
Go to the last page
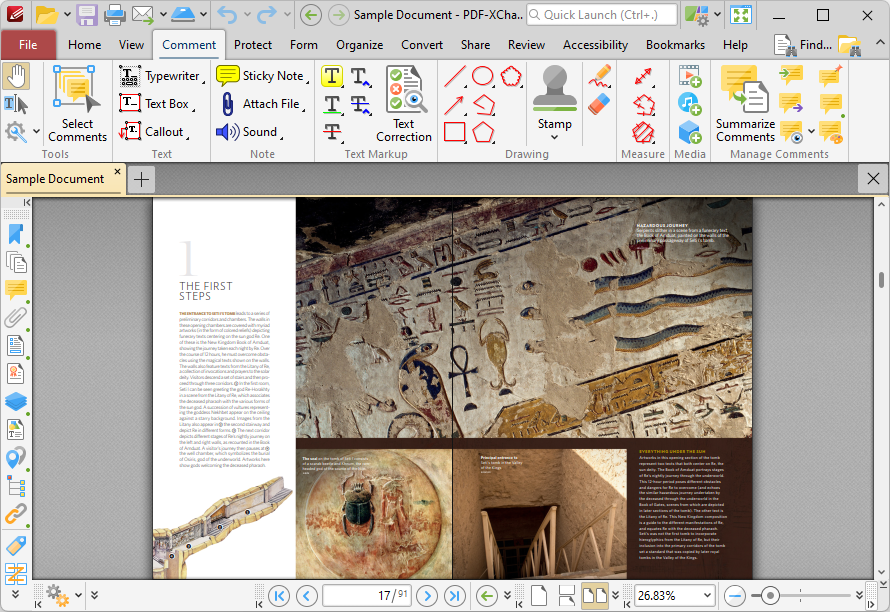tap(455, 596)
